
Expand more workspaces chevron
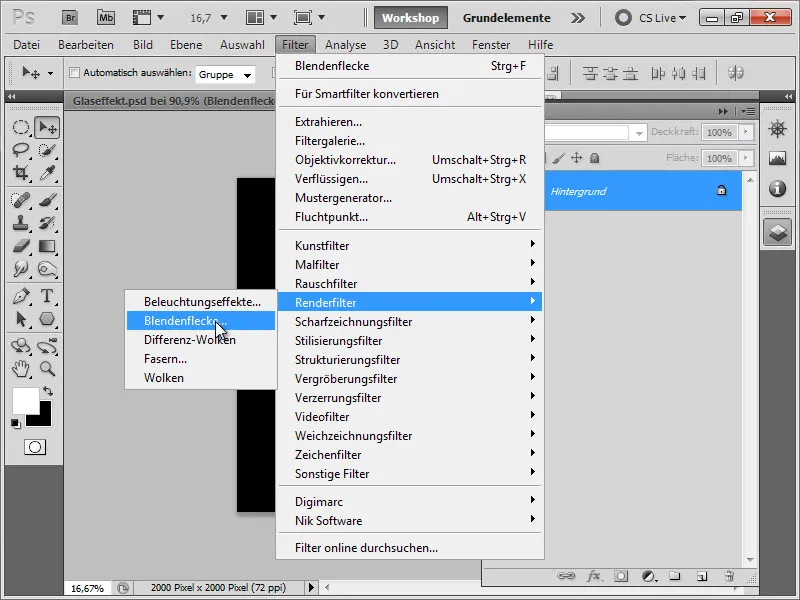(578, 18)
